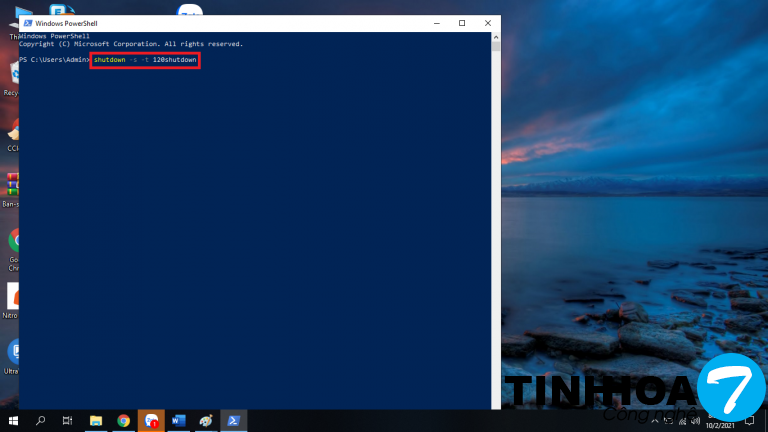The image size is (768, 432).
Task: Open Google Chrome desktop shortcut
Action: pyautogui.click(x=13, y=240)
